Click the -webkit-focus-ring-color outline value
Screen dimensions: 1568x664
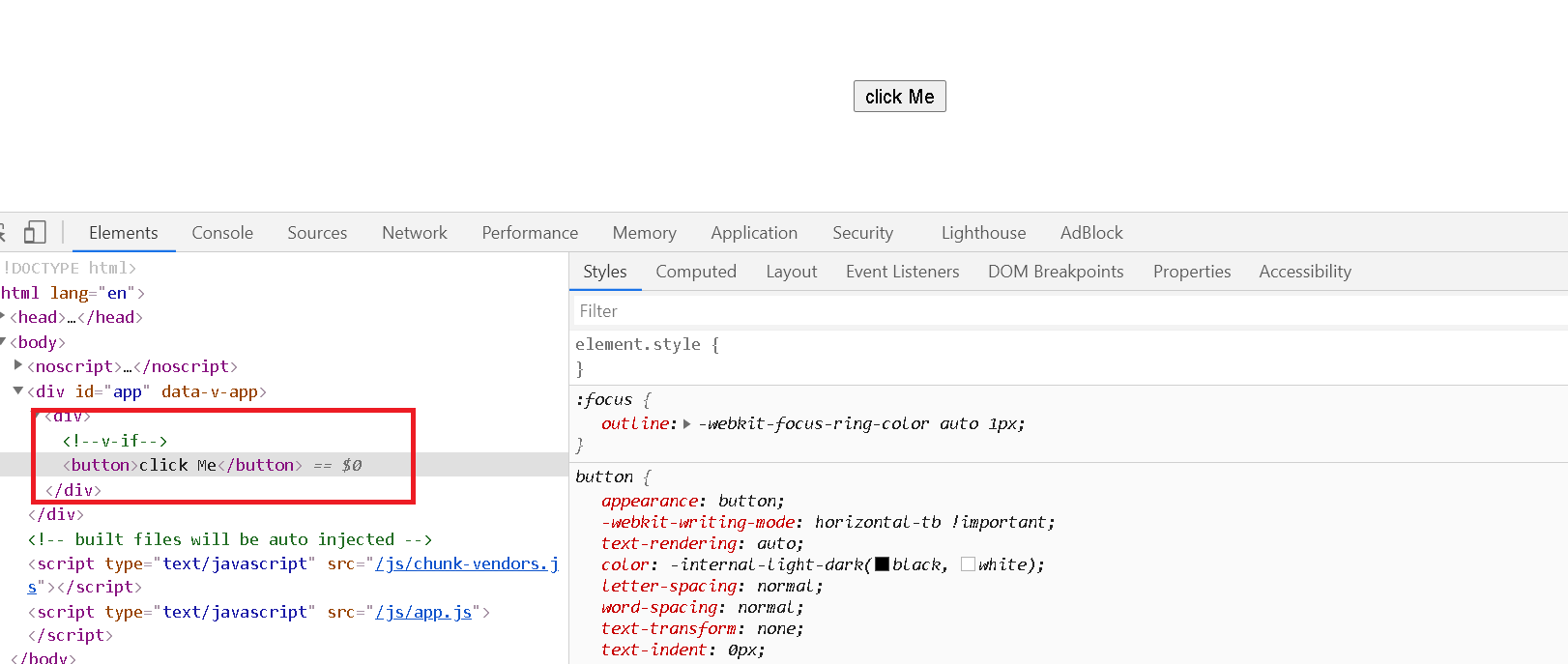point(861,423)
